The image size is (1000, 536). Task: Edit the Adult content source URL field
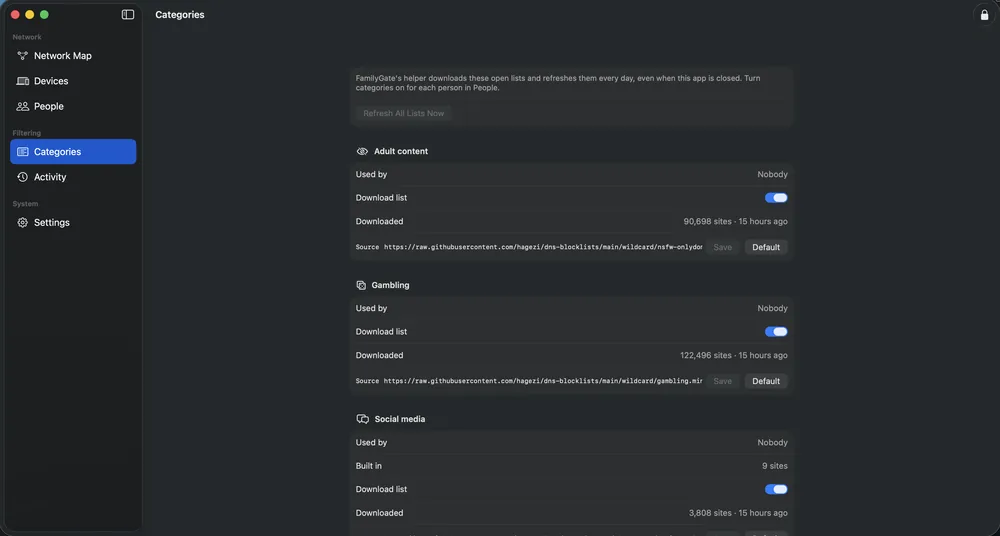point(543,247)
